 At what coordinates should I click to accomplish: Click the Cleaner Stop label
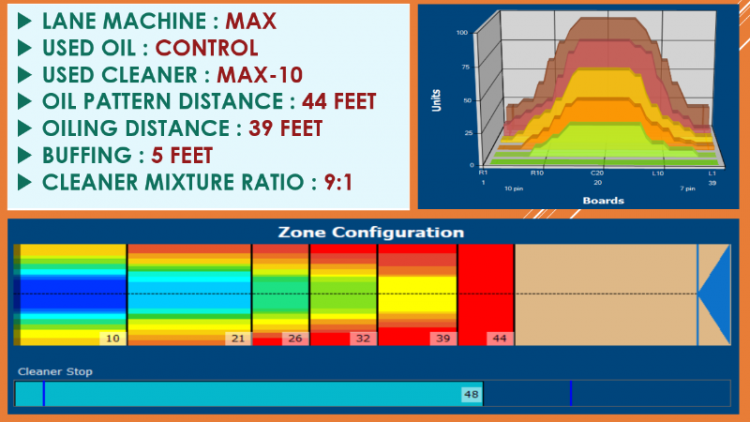[x=54, y=372]
